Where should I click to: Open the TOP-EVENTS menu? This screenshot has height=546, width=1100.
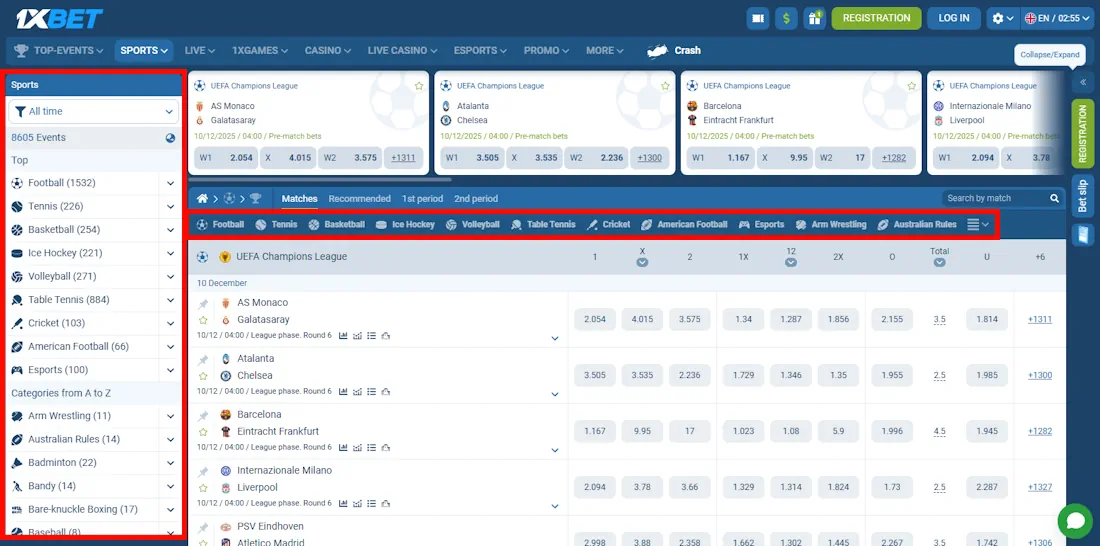(x=59, y=51)
